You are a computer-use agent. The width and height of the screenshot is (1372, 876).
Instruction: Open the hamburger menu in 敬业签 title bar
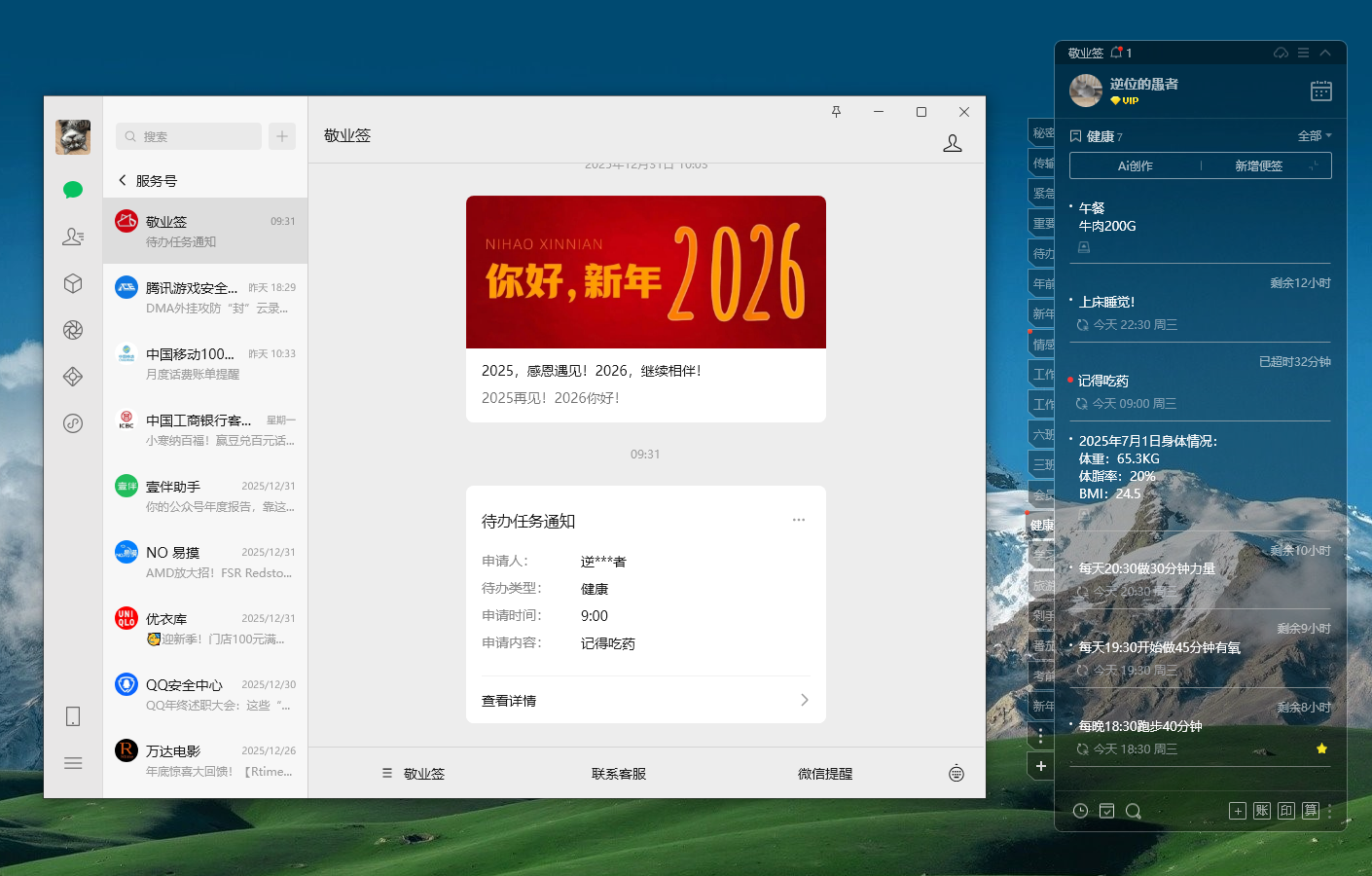coord(1302,53)
